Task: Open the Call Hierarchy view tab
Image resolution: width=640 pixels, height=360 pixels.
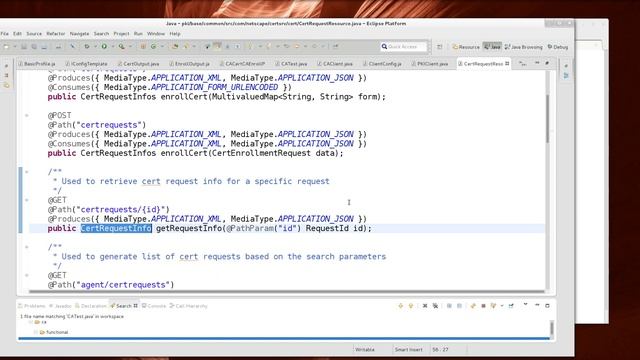Action: [x=189, y=306]
